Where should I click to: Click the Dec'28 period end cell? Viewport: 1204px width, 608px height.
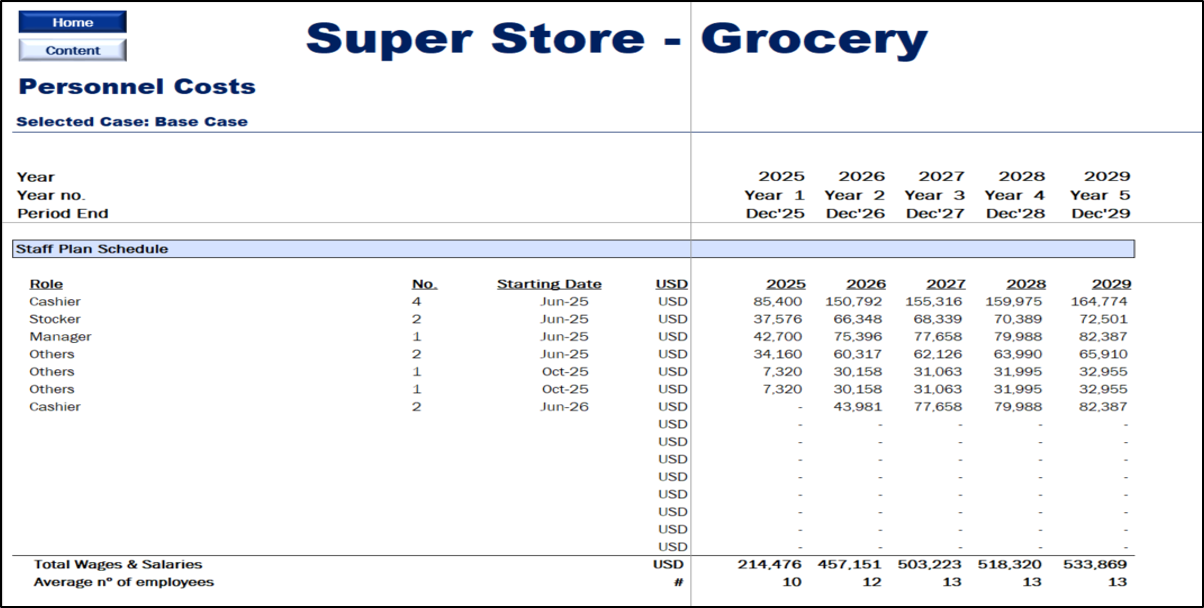point(1015,213)
